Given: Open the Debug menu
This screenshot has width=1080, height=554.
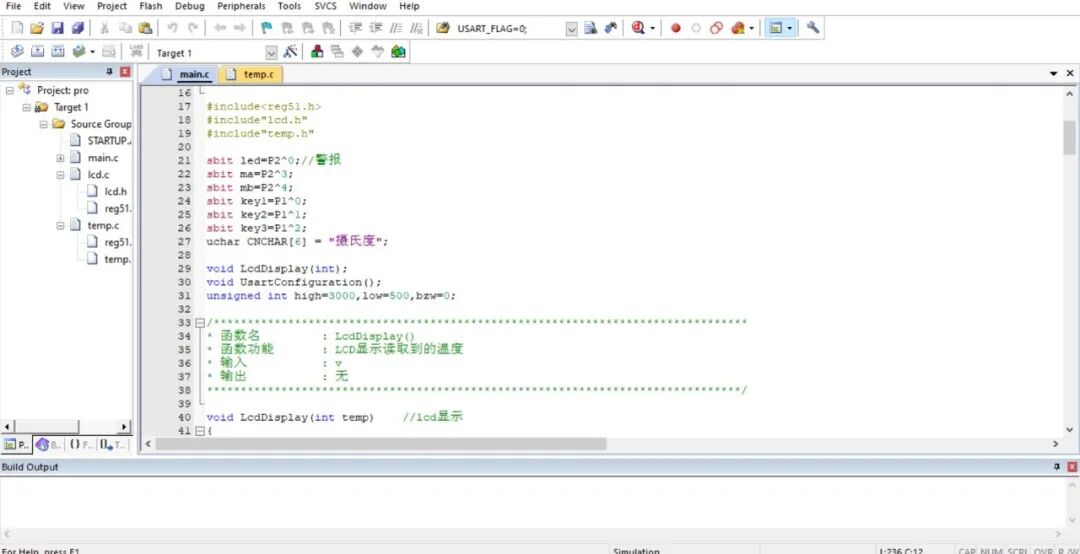Looking at the screenshot, I should [x=189, y=6].
